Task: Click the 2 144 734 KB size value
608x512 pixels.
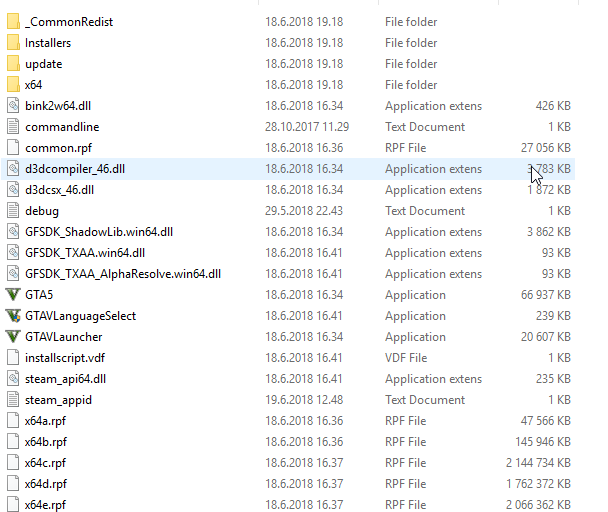Action: click(538, 463)
